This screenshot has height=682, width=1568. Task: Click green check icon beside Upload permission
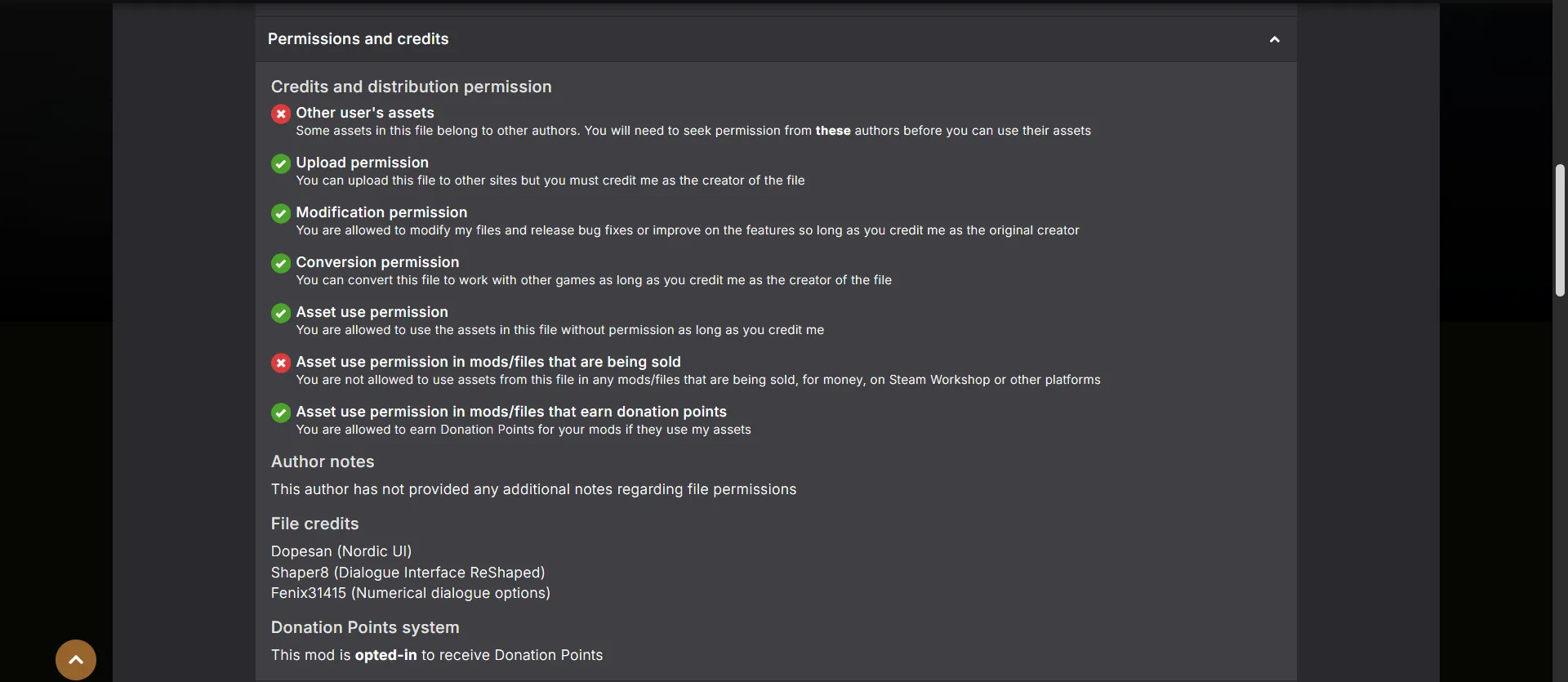click(281, 163)
